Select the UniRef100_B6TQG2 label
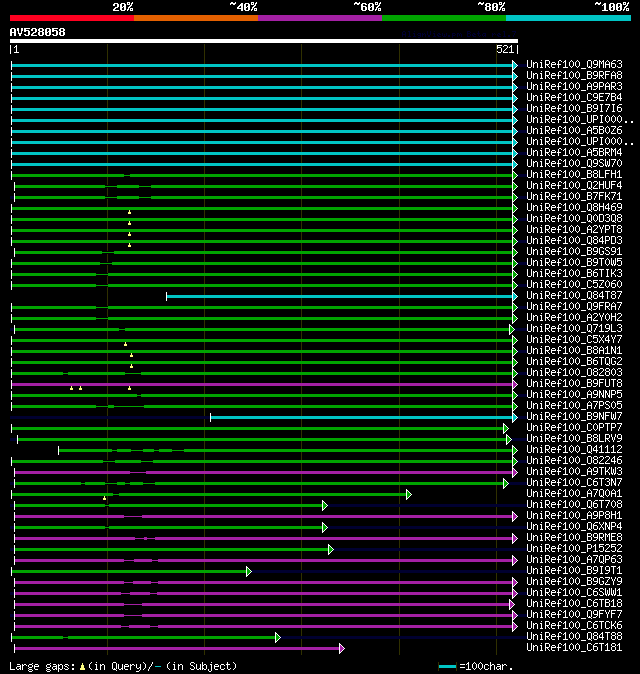The width and height of the screenshot is (640, 674). [x=574, y=362]
